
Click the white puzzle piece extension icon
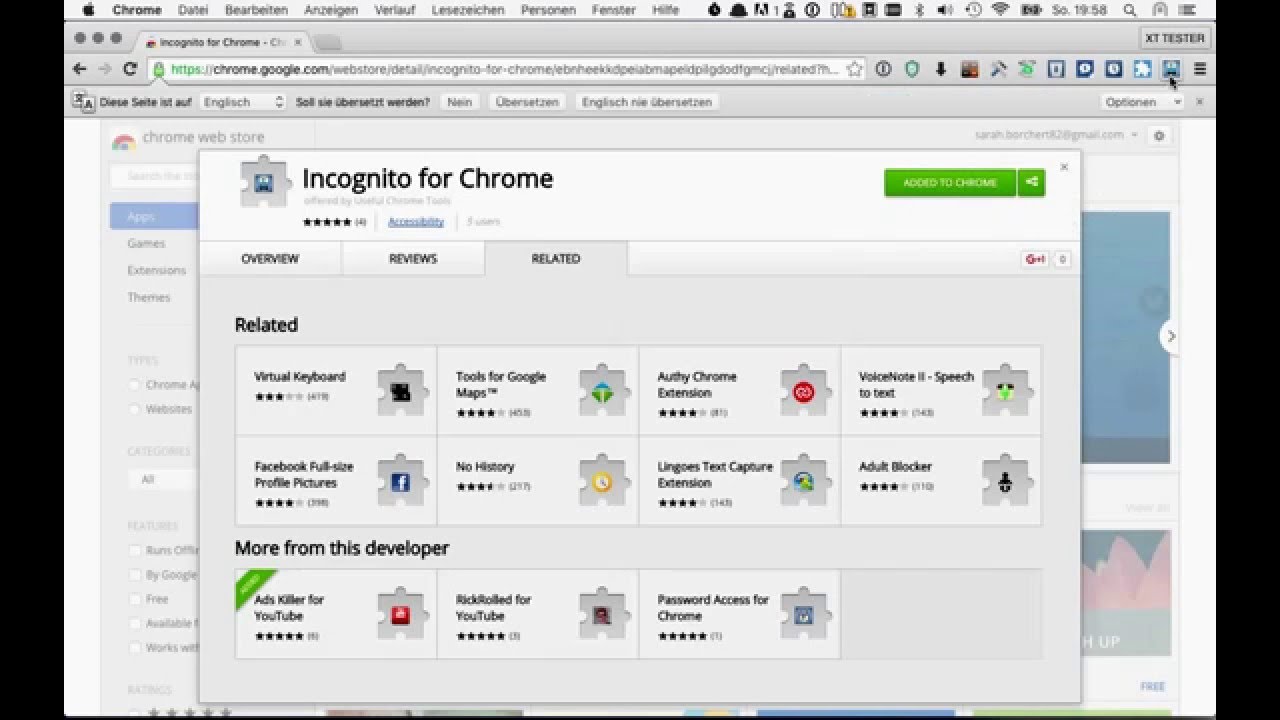click(1142, 69)
